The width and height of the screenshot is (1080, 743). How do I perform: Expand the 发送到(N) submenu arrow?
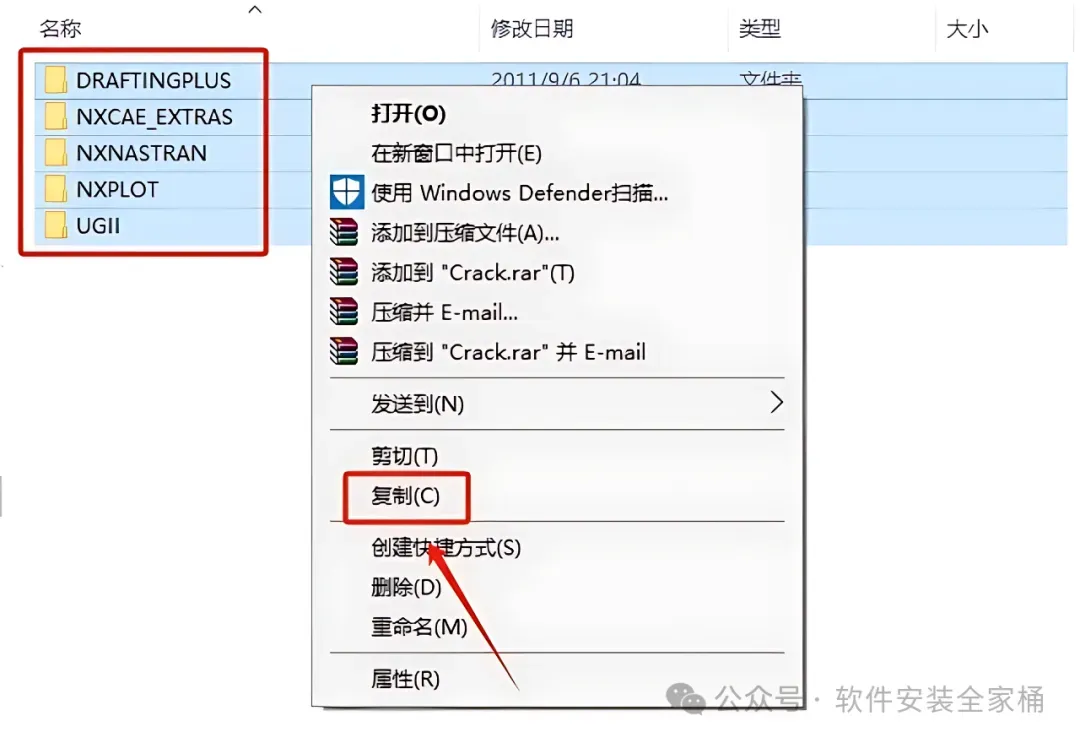tap(776, 403)
